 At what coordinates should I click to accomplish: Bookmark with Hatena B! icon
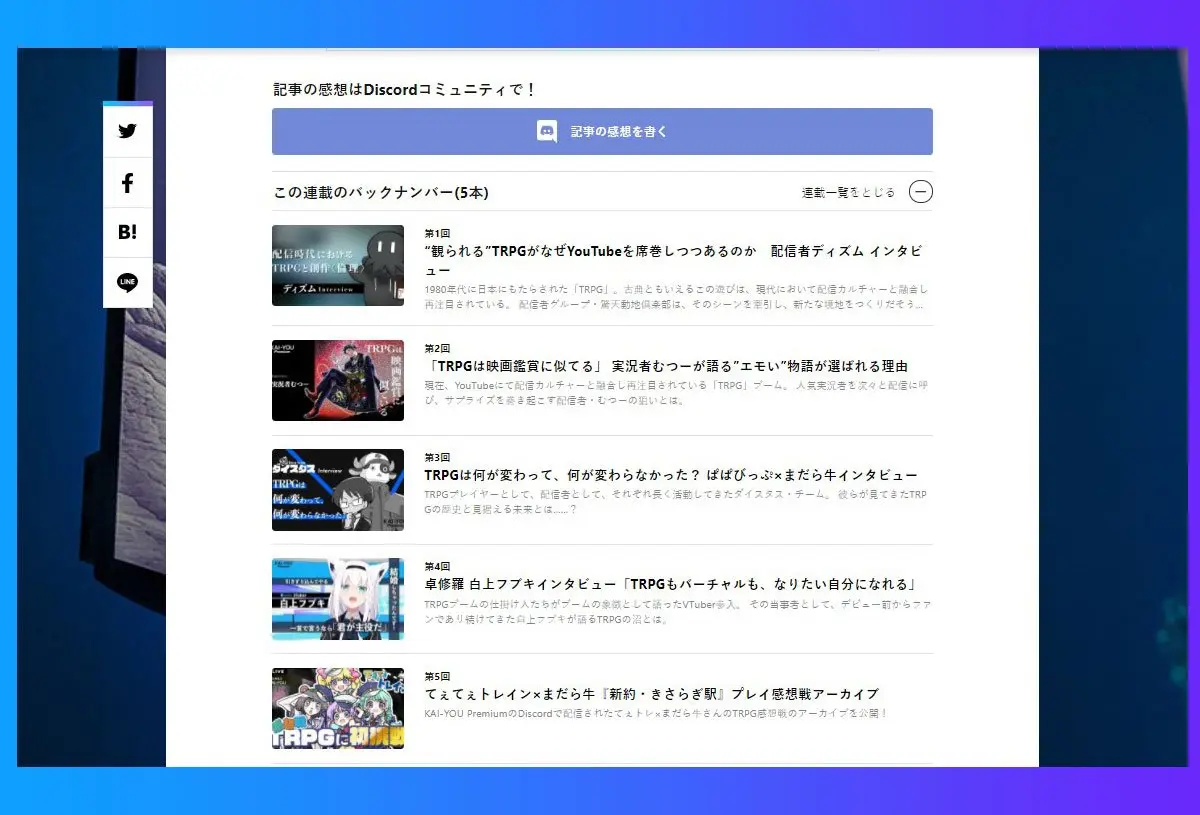[x=127, y=232]
